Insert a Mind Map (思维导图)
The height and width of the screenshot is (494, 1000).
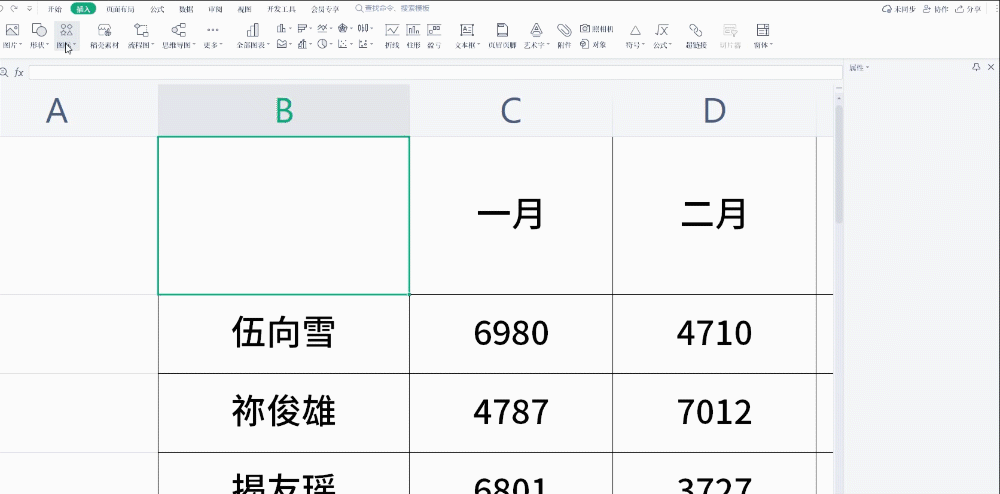(x=179, y=36)
